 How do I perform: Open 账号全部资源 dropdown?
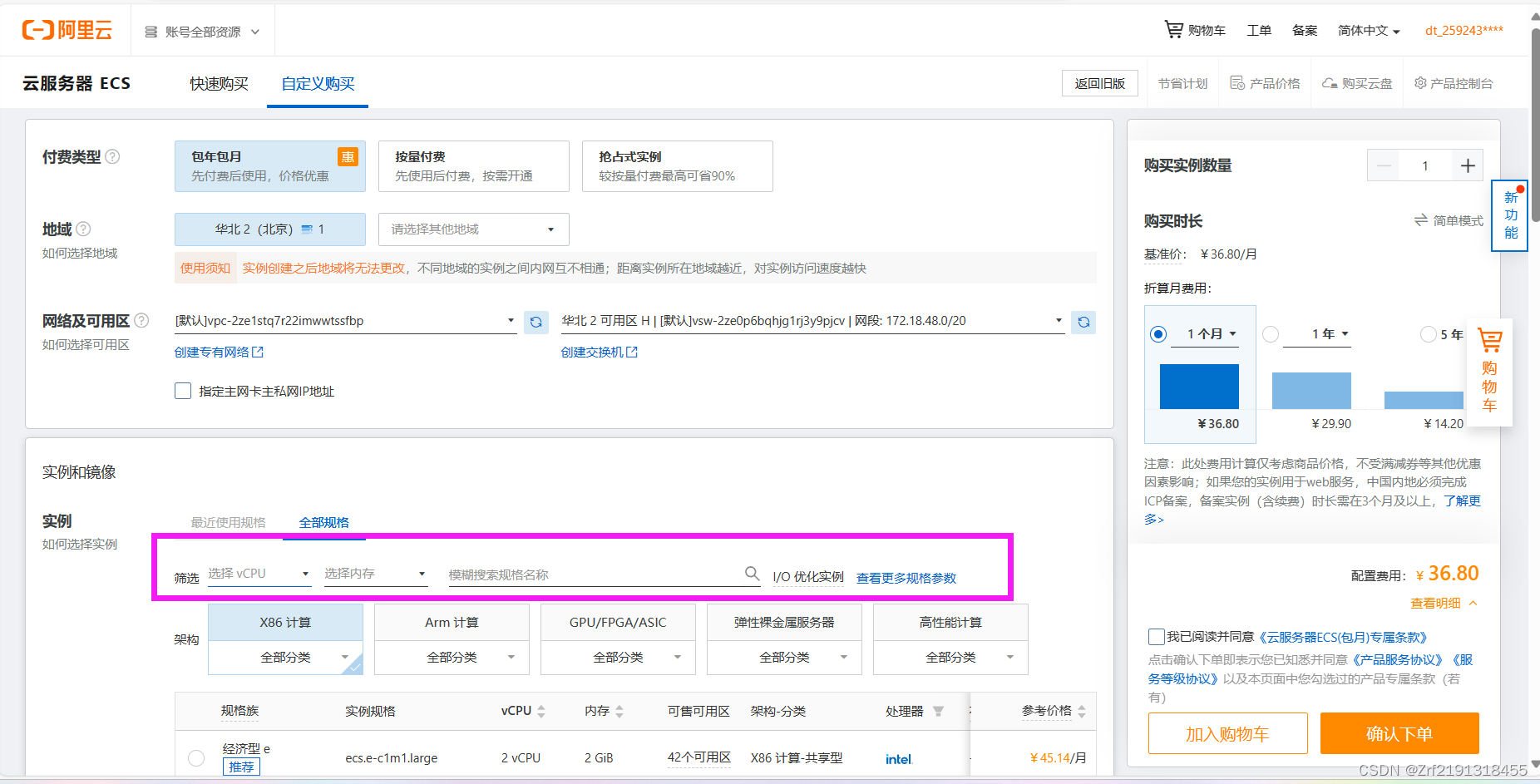[202, 32]
